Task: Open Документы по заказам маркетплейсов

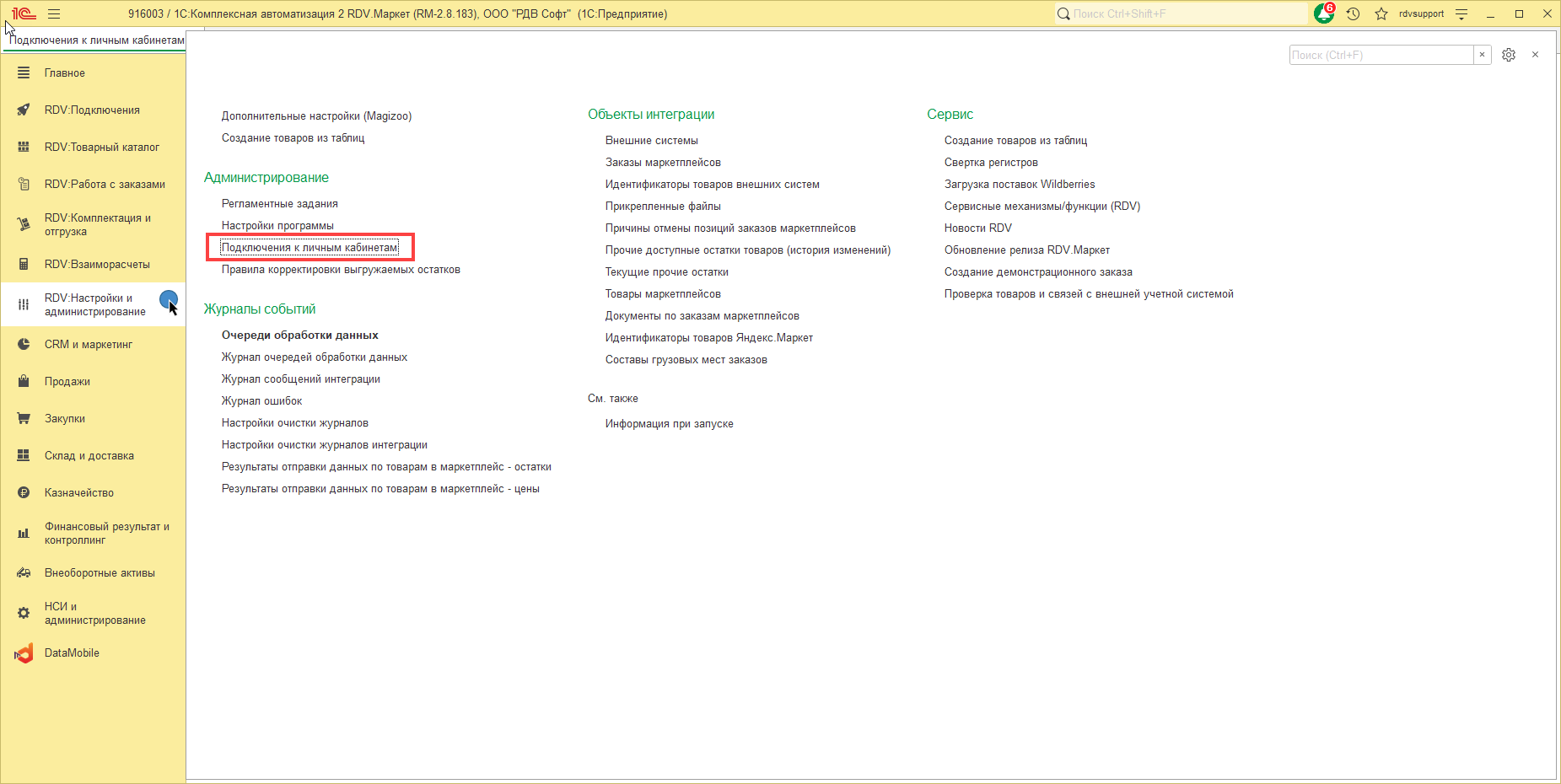Action: tap(702, 316)
